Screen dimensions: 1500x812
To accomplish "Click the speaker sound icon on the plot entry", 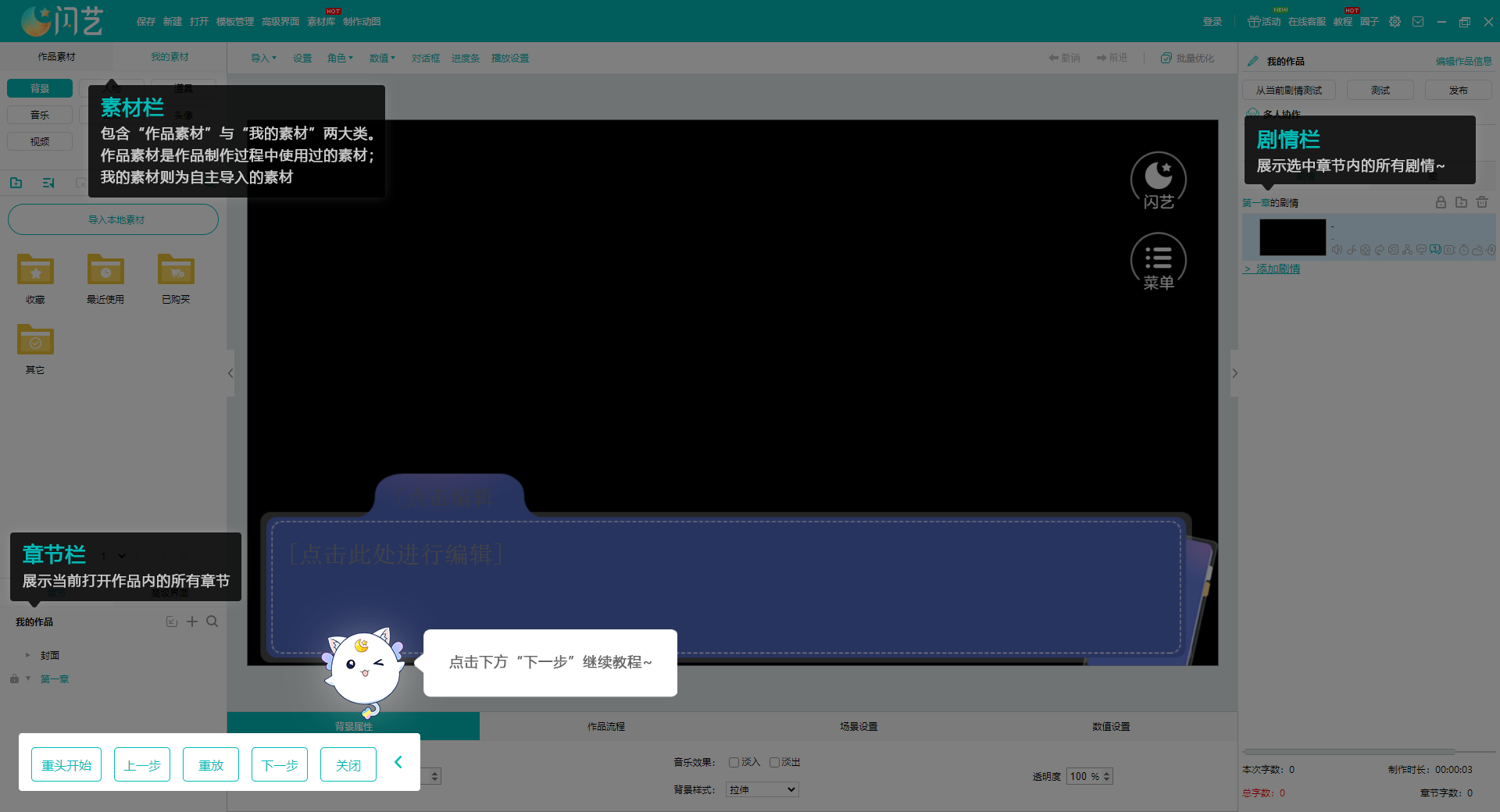I will [x=1337, y=251].
